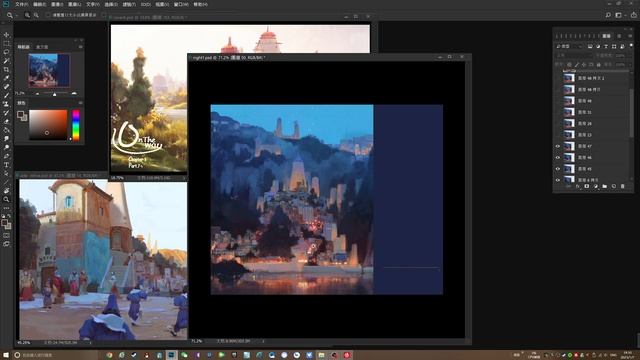
Task: Adjust the Navigator zoom slider handle
Action: [54, 94]
